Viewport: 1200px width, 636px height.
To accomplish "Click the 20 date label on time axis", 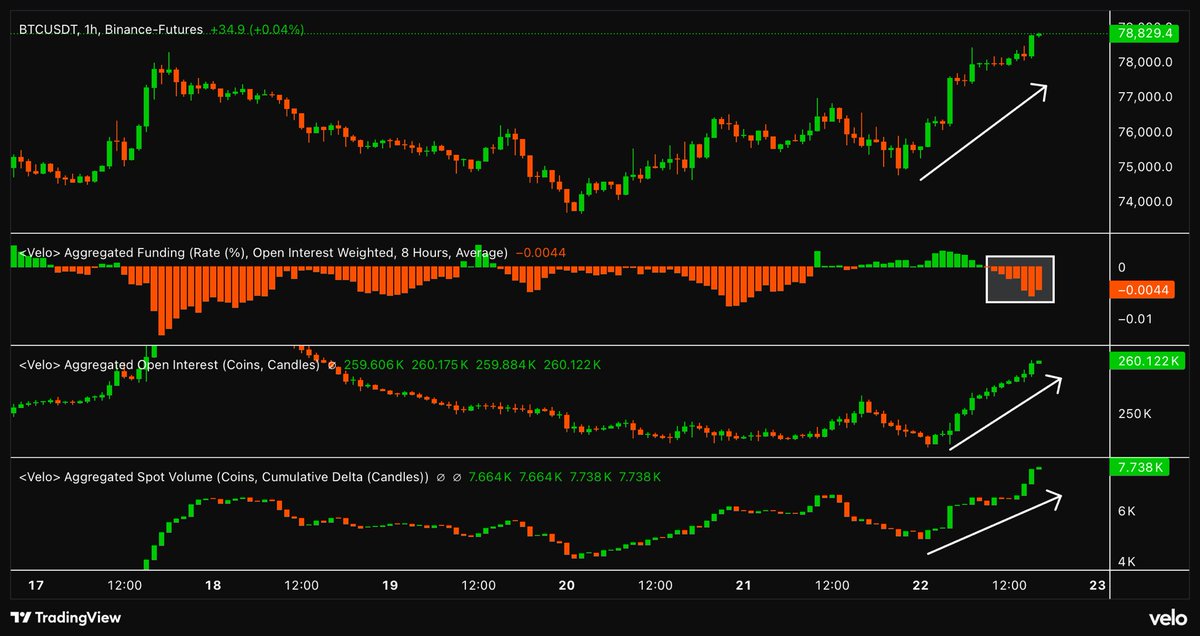I will tap(567, 586).
